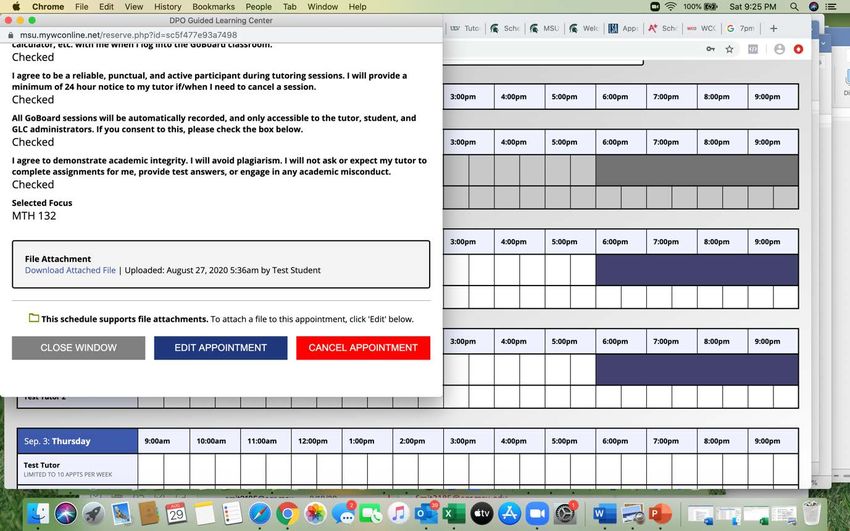Open Excel icon in the dock
The image size is (850, 531).
pyautogui.click(x=454, y=514)
